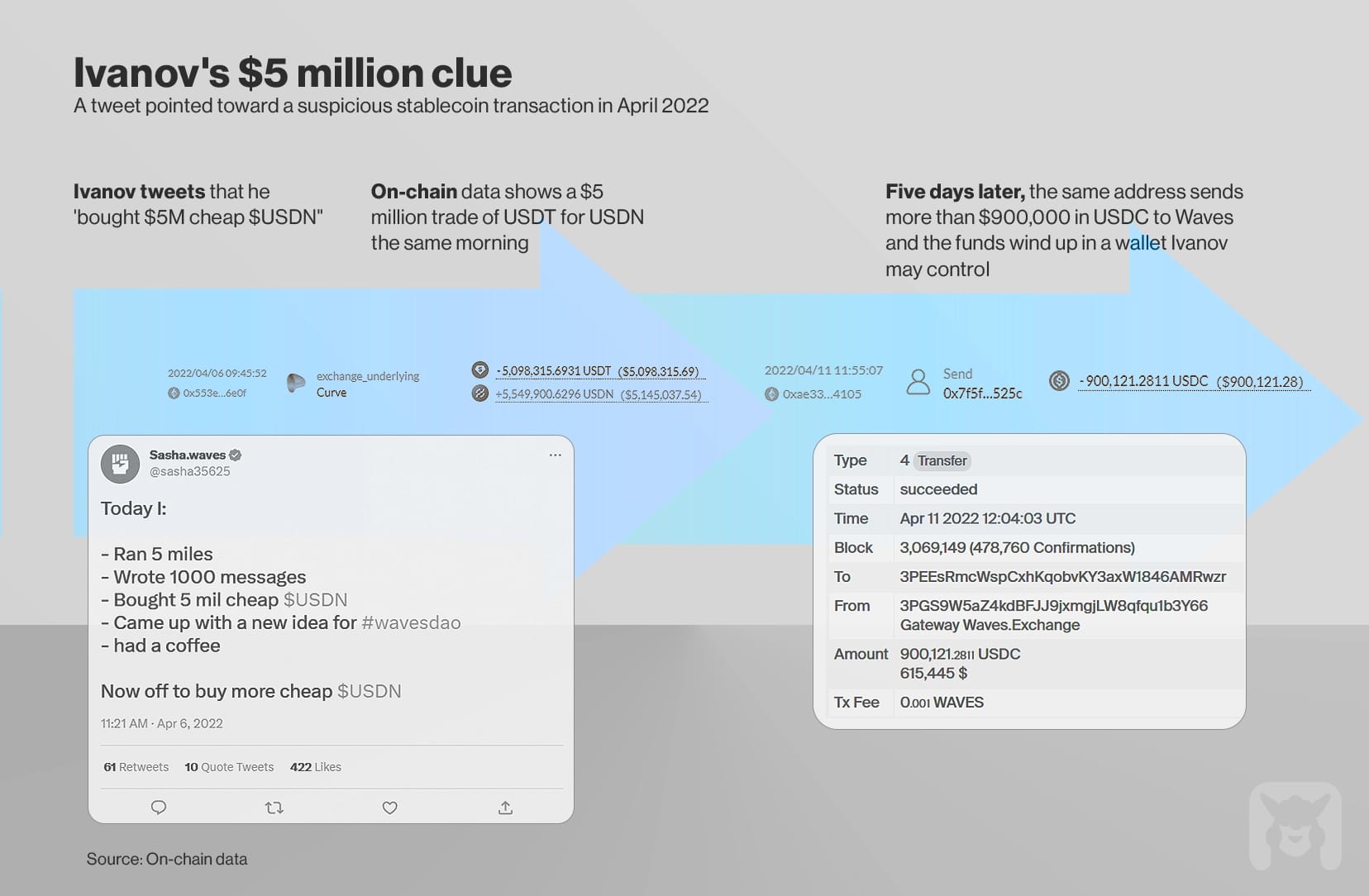This screenshot has height=896, width=1369.
Task: Click the Transfer type badge in the table
Action: (942, 460)
